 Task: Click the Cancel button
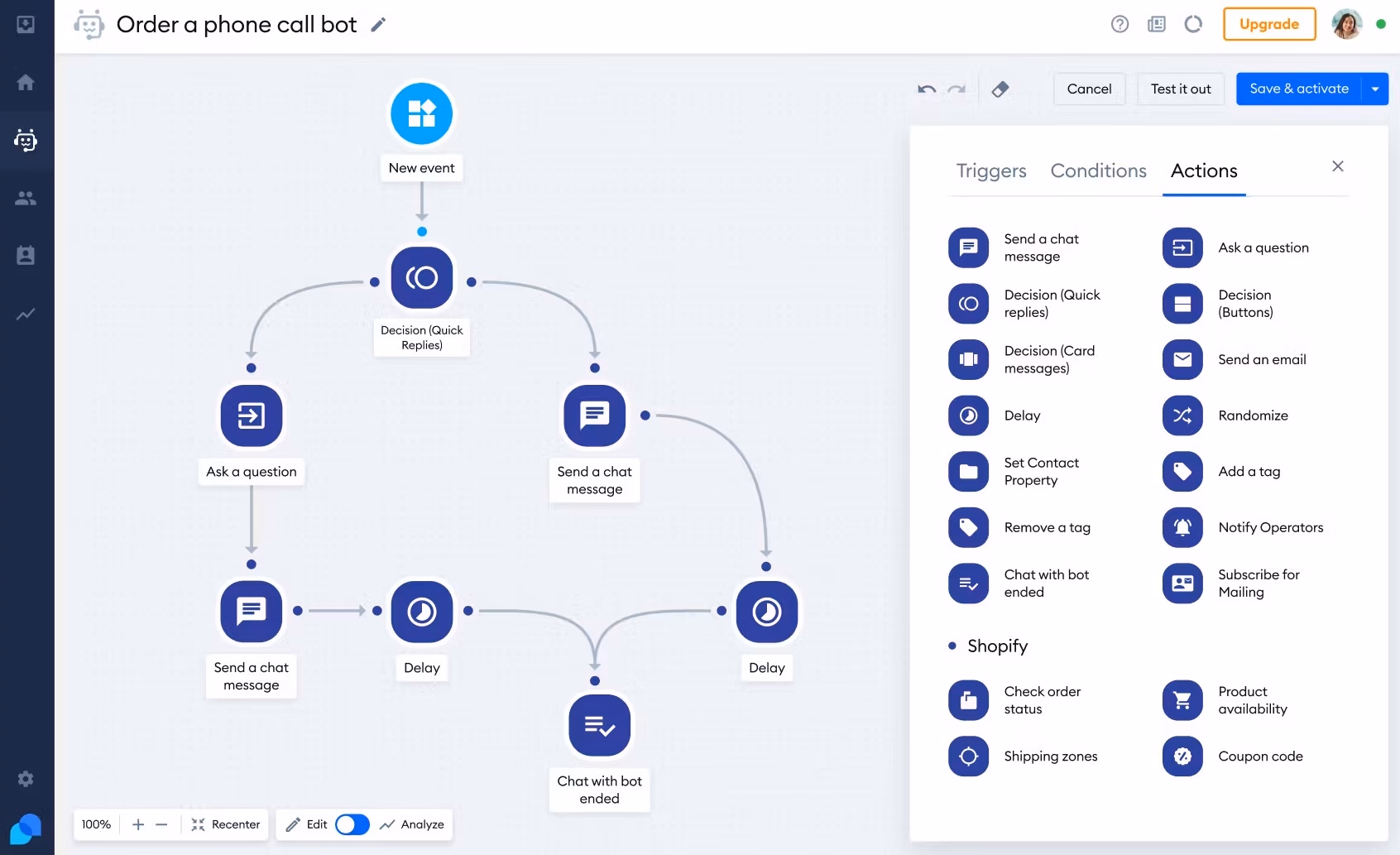coord(1089,89)
